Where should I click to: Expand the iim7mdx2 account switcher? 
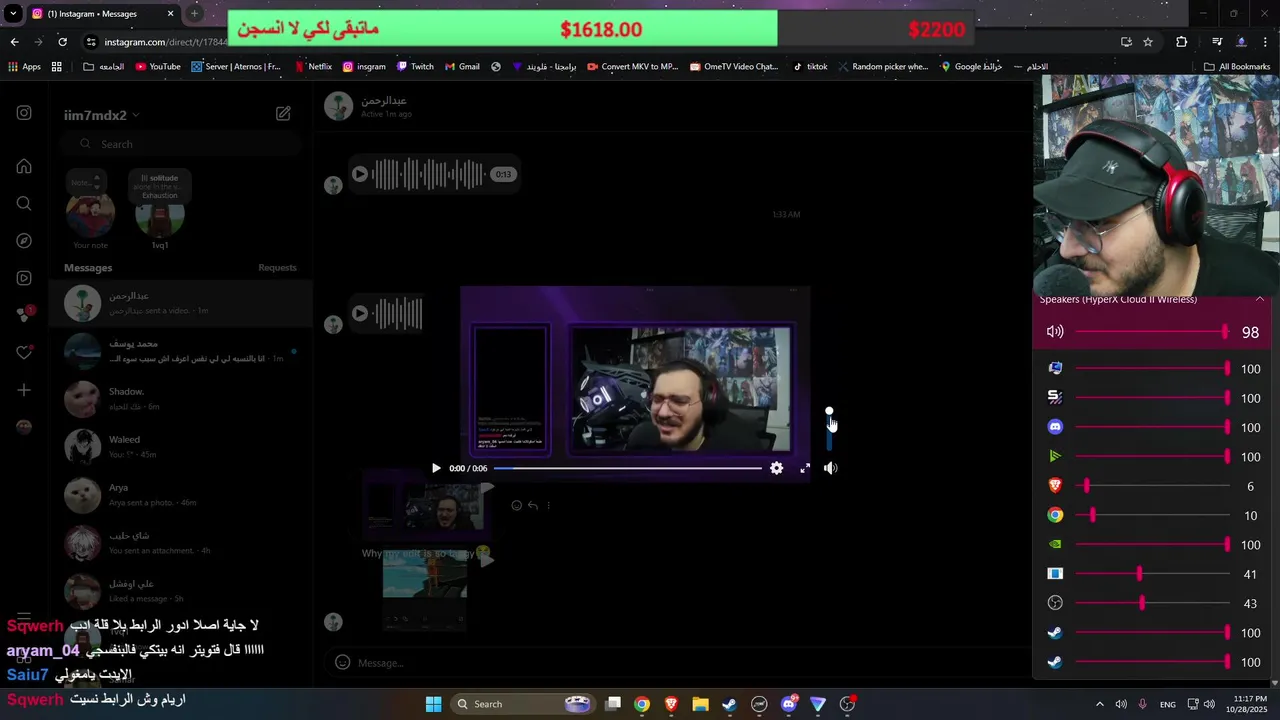pos(101,115)
